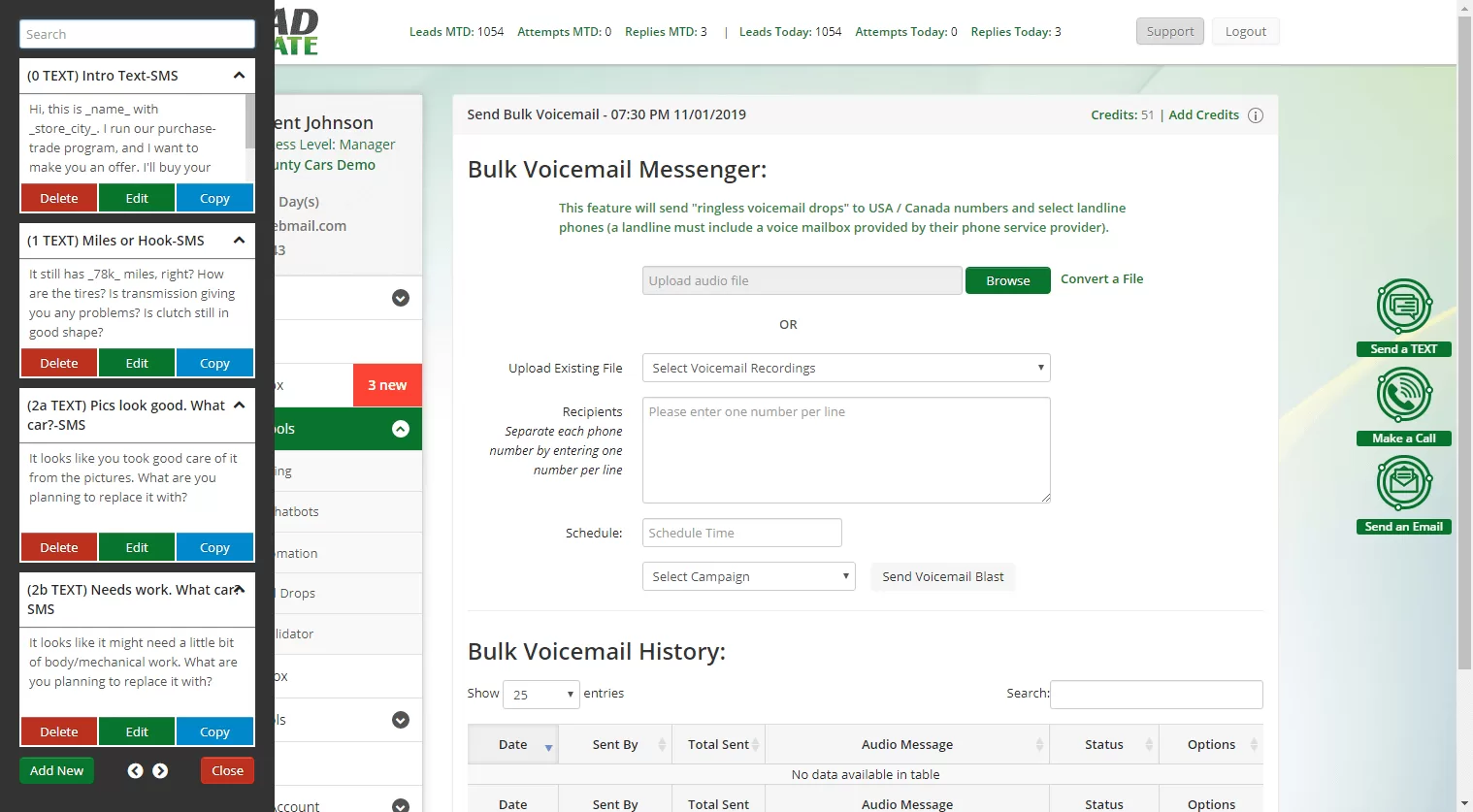Image resolution: width=1473 pixels, height=812 pixels.
Task: Sort history table by Date column
Action: (x=513, y=745)
